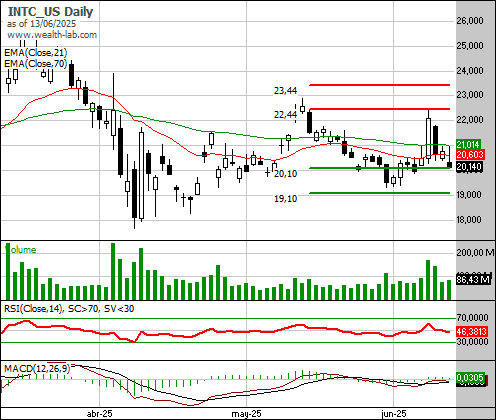Click the 86,43 M volume value tag

tap(474, 279)
